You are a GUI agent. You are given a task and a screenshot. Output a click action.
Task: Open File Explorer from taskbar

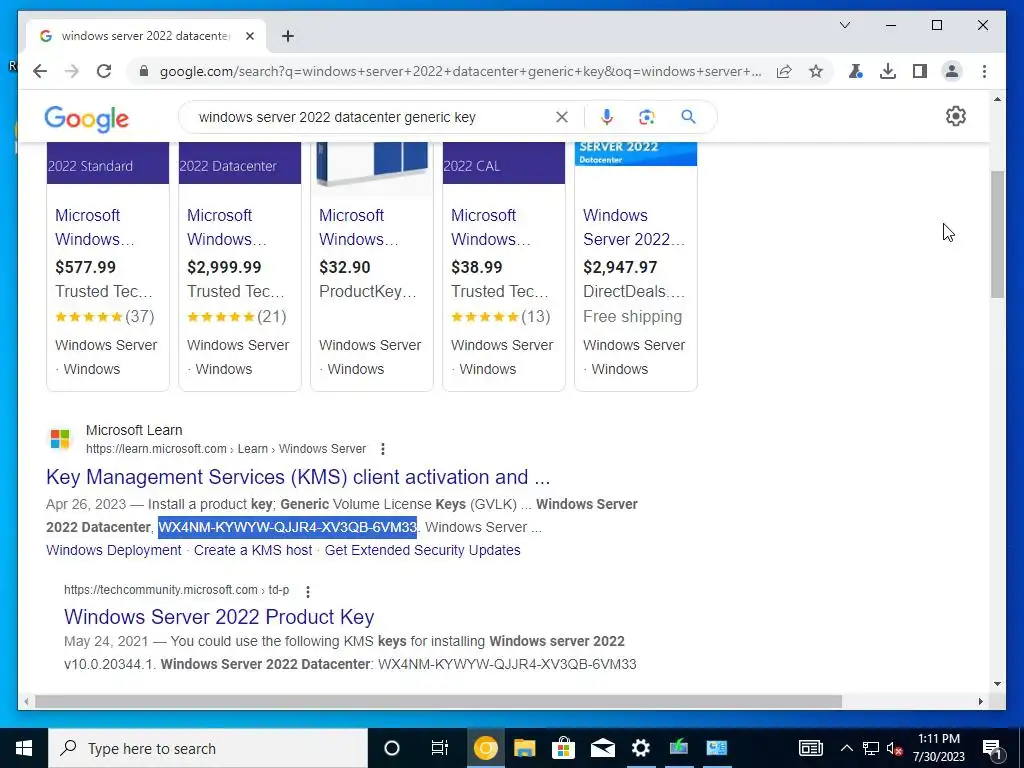click(524, 748)
